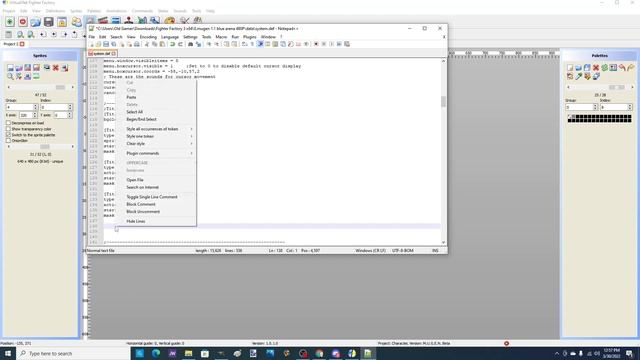Select the Project 1 tab in Fighter Factory
The width and height of the screenshot is (640, 360).
point(13,44)
